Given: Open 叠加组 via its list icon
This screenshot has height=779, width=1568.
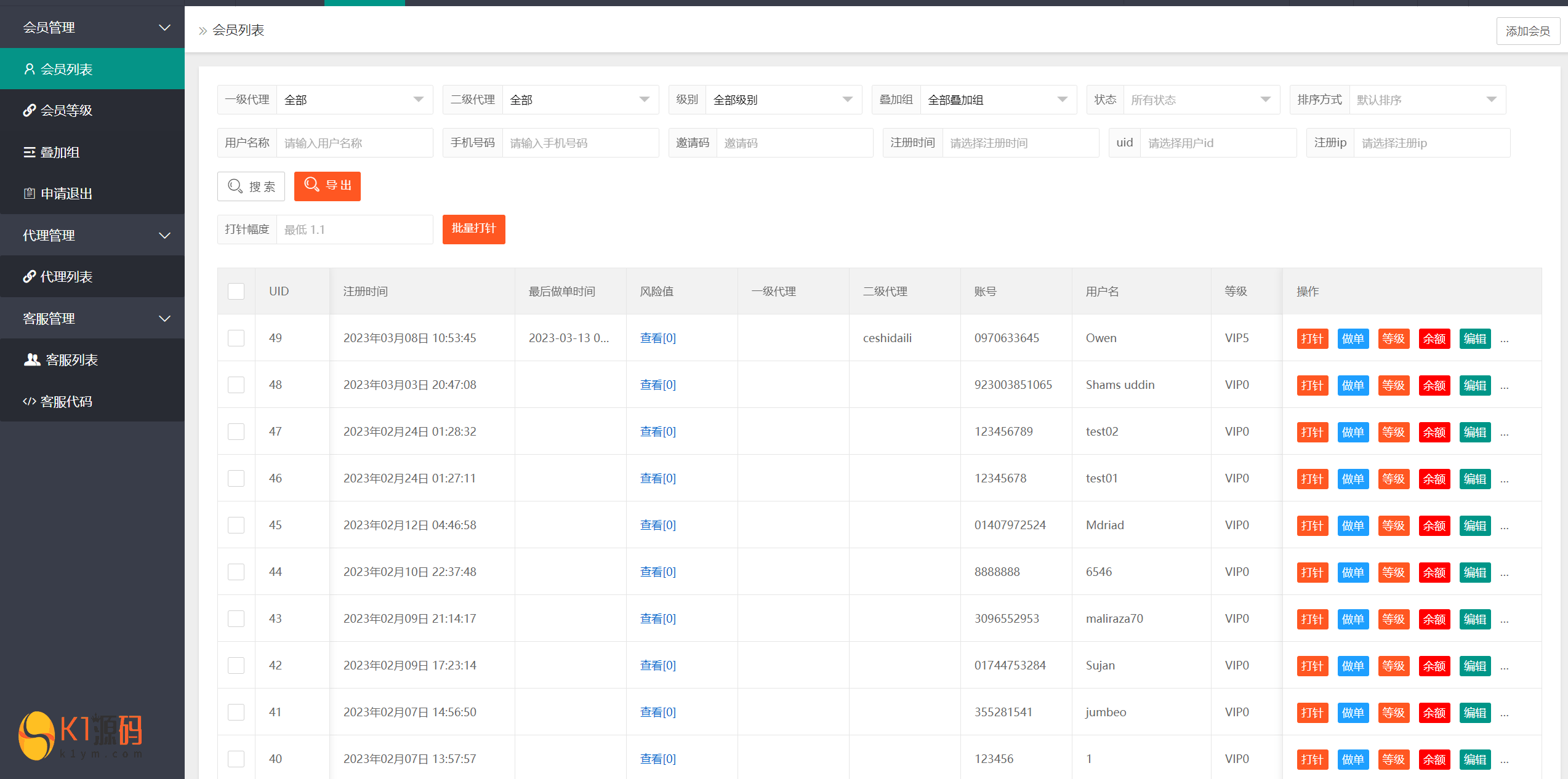Looking at the screenshot, I should [x=29, y=152].
